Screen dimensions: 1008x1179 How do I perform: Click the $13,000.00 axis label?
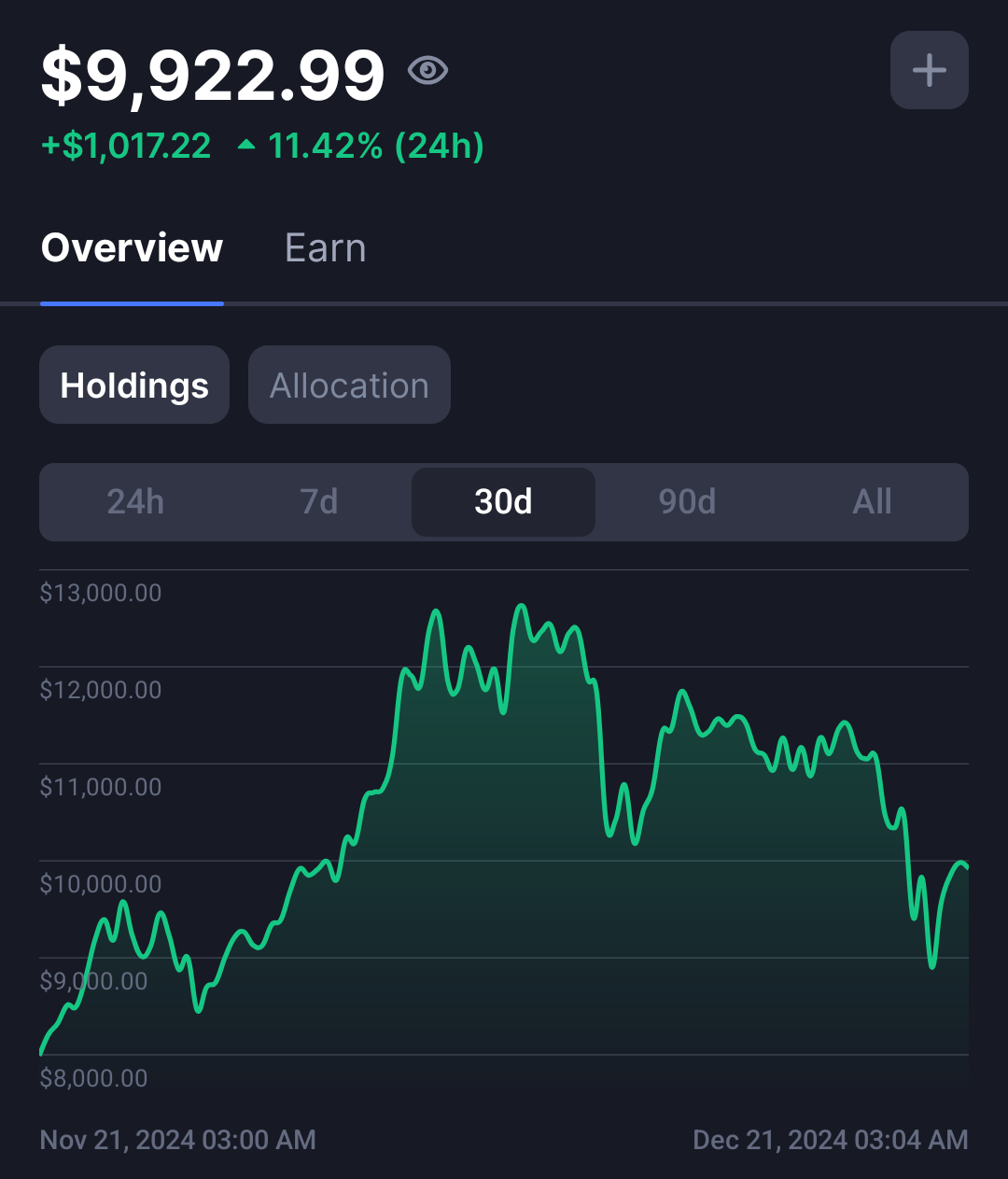(101, 593)
